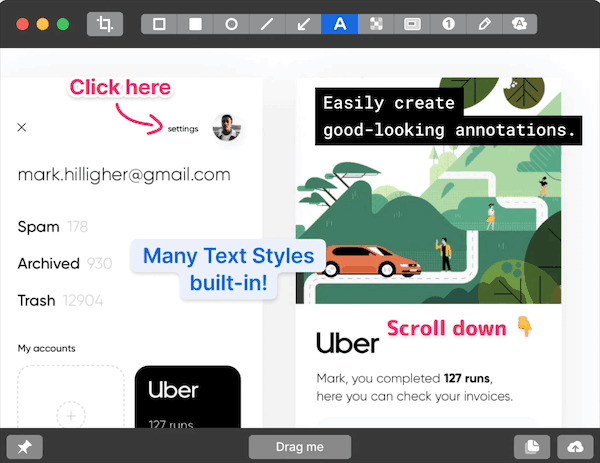600x463 pixels.
Task: Select the text annotation tool
Action: point(340,24)
